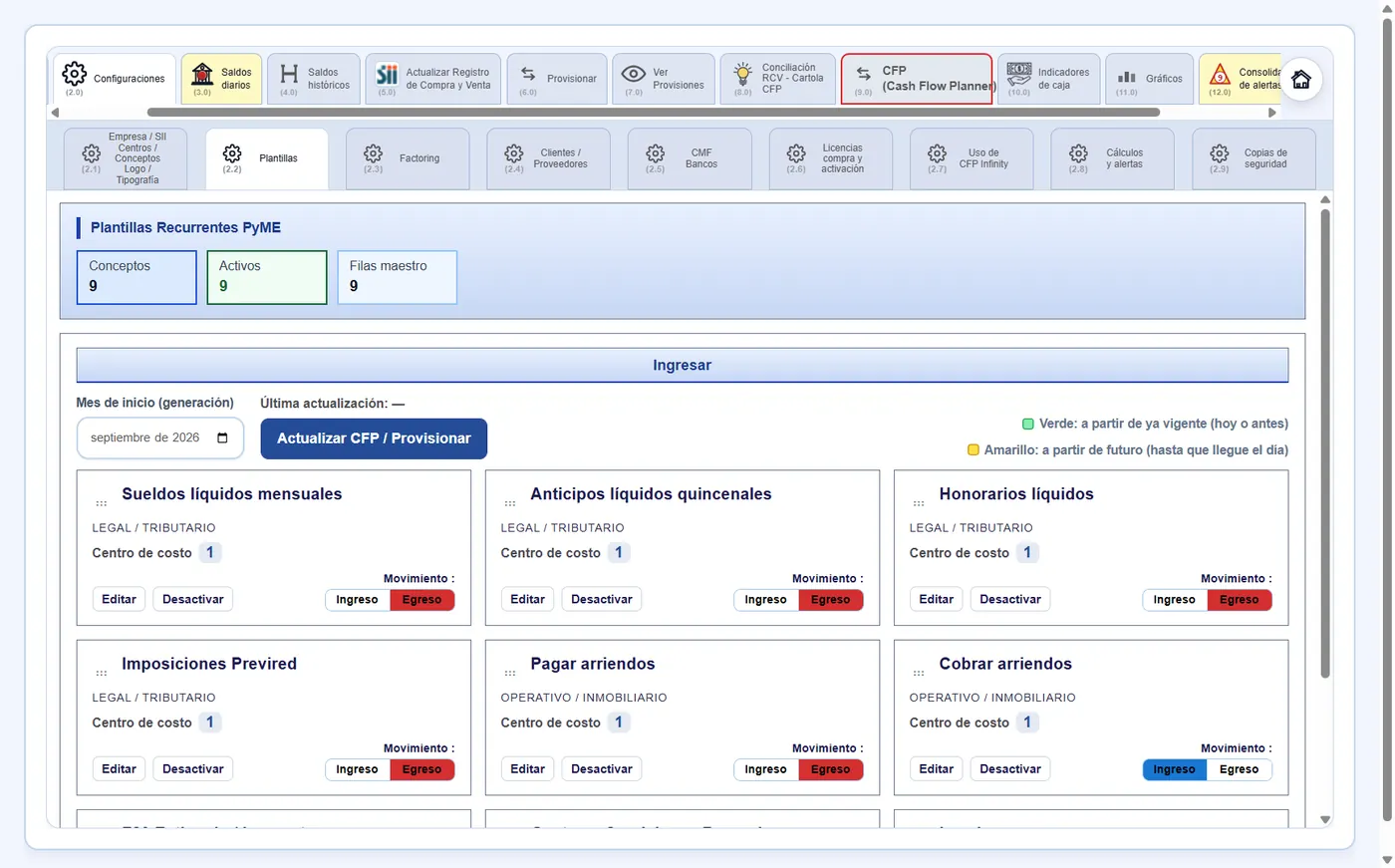Click Saldos históricos save icon
The image size is (1395, 868).
pyautogui.click(x=289, y=75)
